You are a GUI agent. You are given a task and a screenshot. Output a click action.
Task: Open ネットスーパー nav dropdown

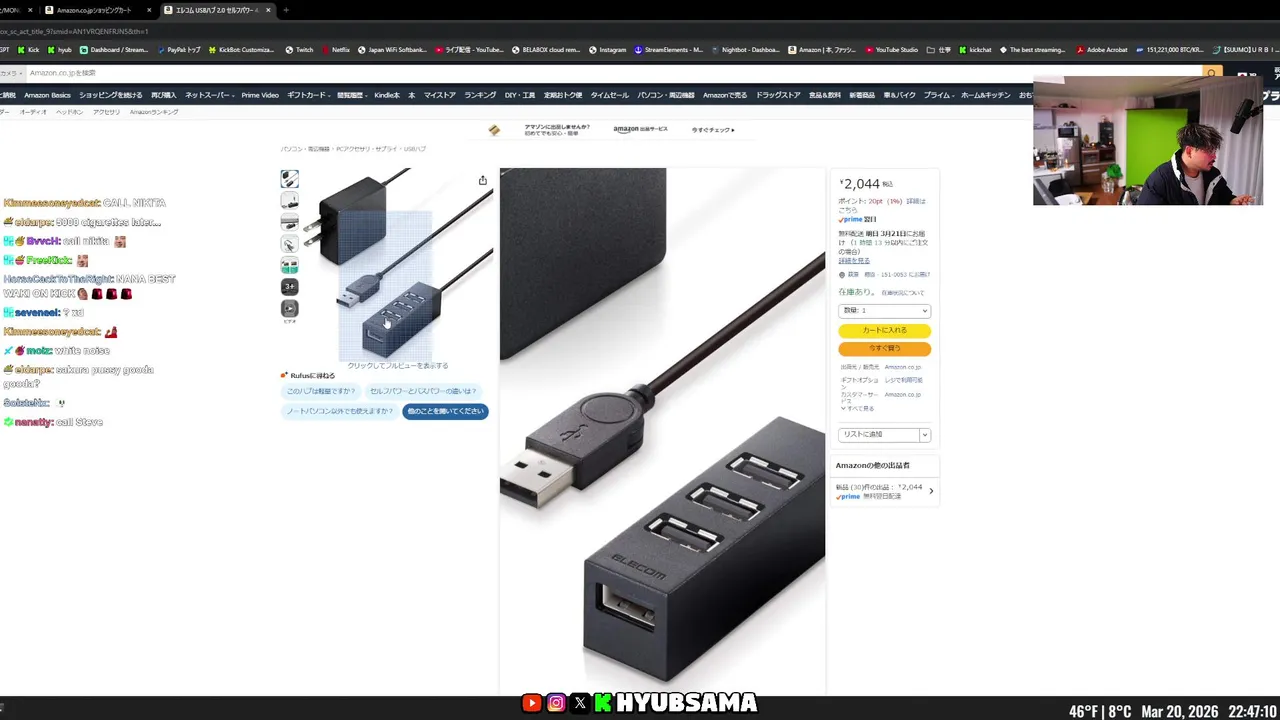208,95
